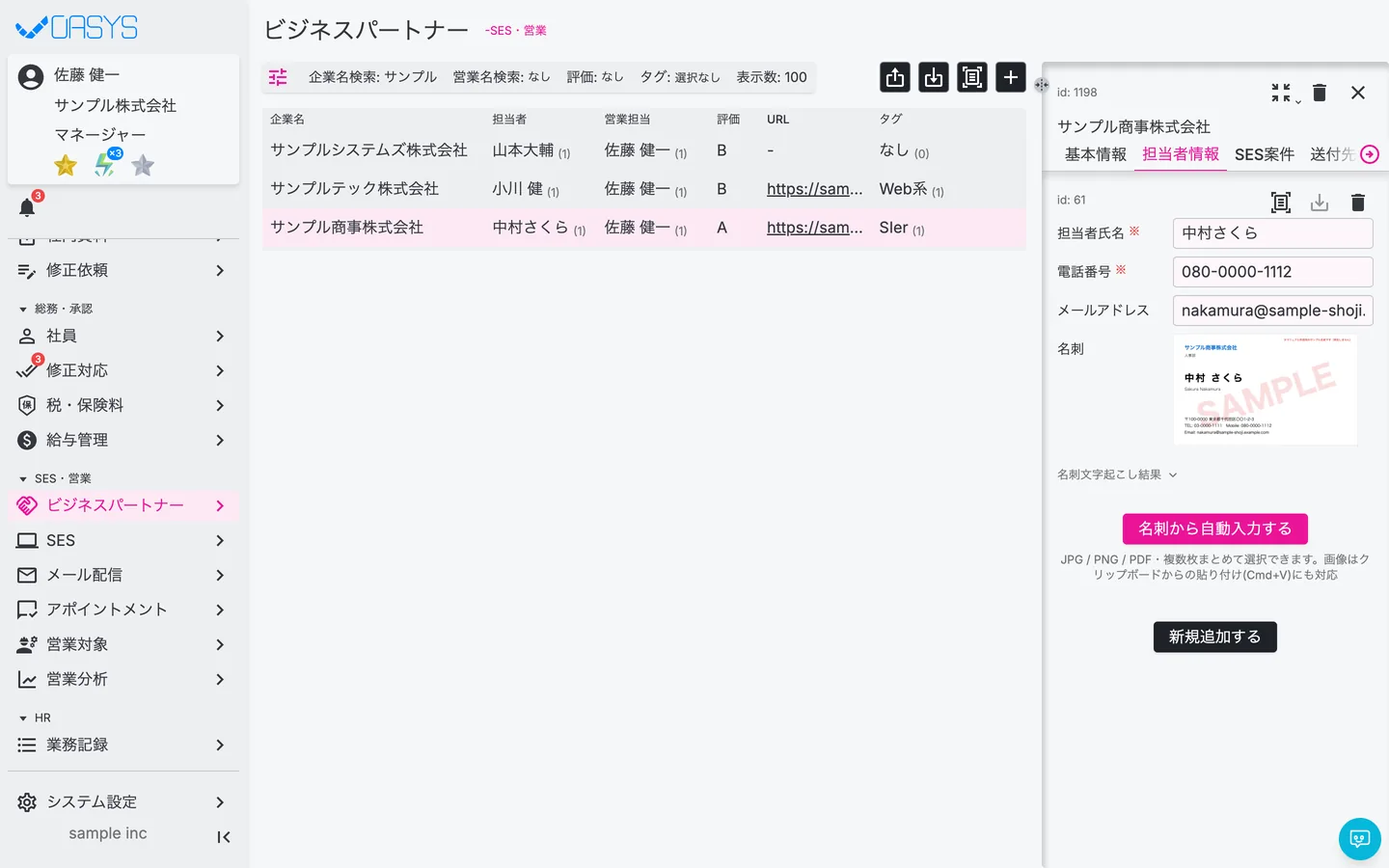Viewport: 1389px width, 868px height.
Task: Collapse the HR section
Action: [x=35, y=718]
